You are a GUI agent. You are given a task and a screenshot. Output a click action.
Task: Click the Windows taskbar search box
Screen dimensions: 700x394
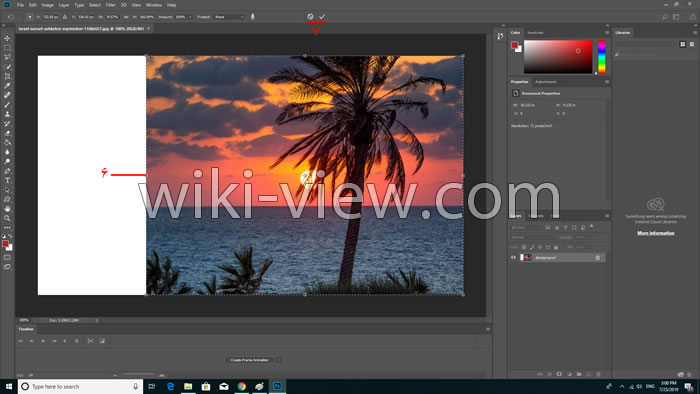[80, 386]
